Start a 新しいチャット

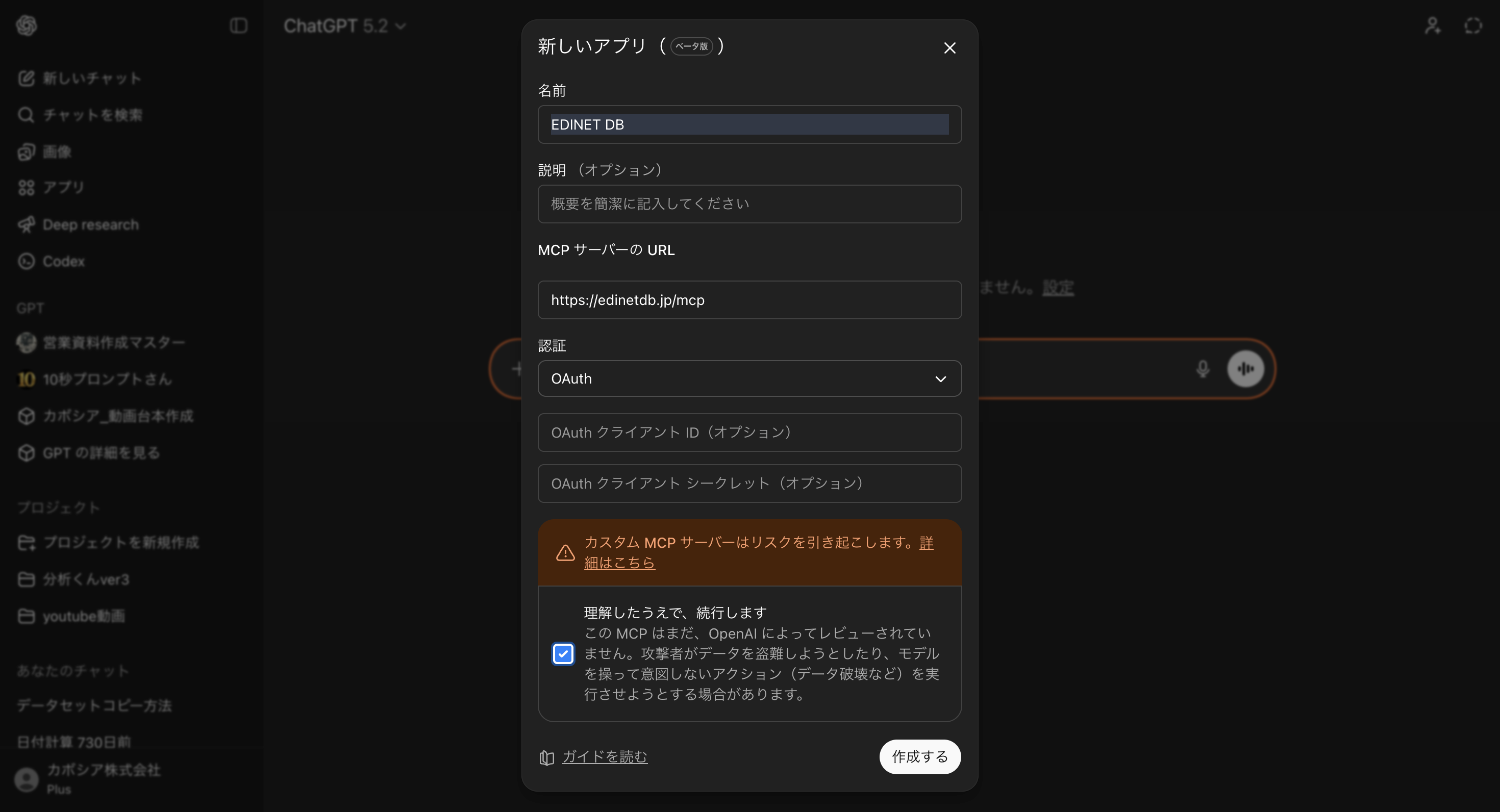click(x=90, y=78)
